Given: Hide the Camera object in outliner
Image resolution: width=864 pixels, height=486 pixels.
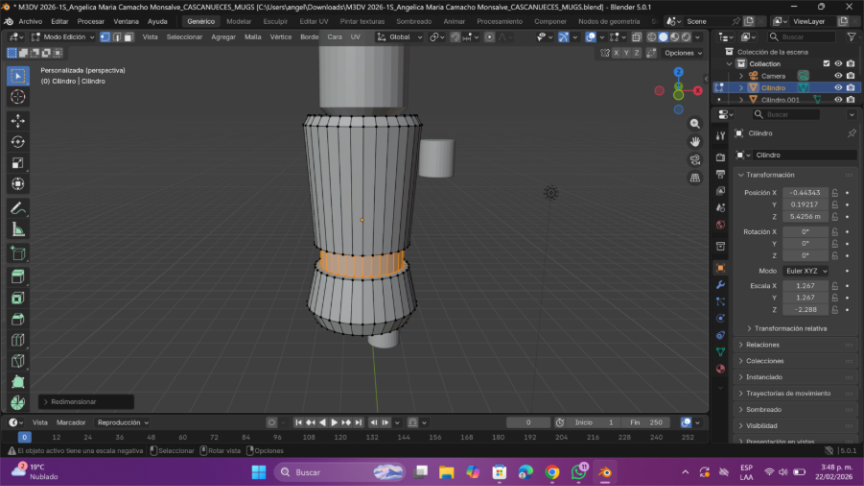Looking at the screenshot, I should coord(838,76).
